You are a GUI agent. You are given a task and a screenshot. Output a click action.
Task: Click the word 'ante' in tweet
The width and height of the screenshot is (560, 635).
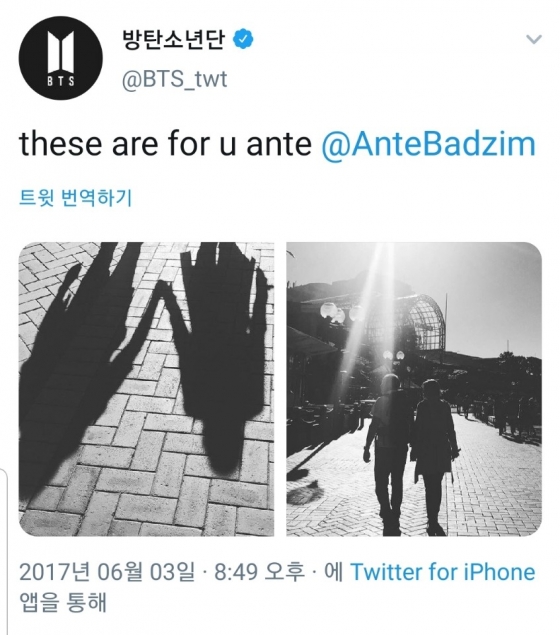[279, 145]
